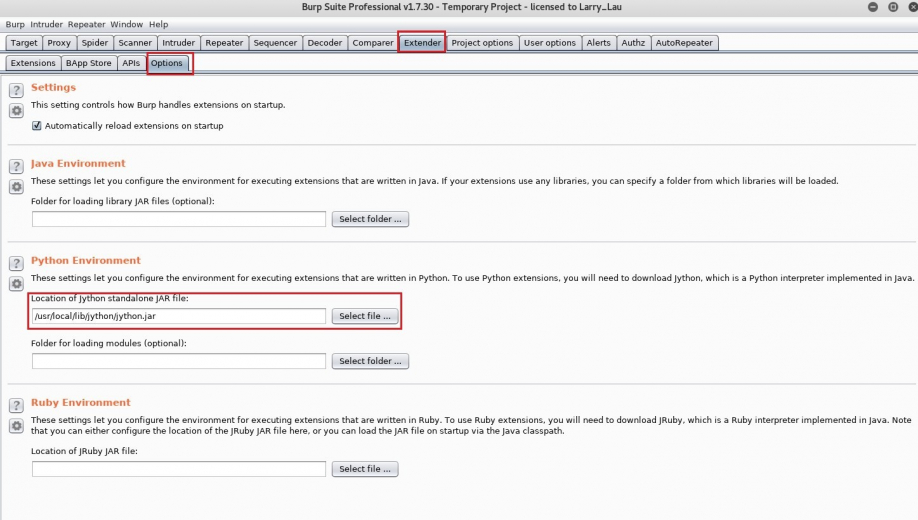Open the Repeater menu
918x520 pixels.
click(x=87, y=24)
